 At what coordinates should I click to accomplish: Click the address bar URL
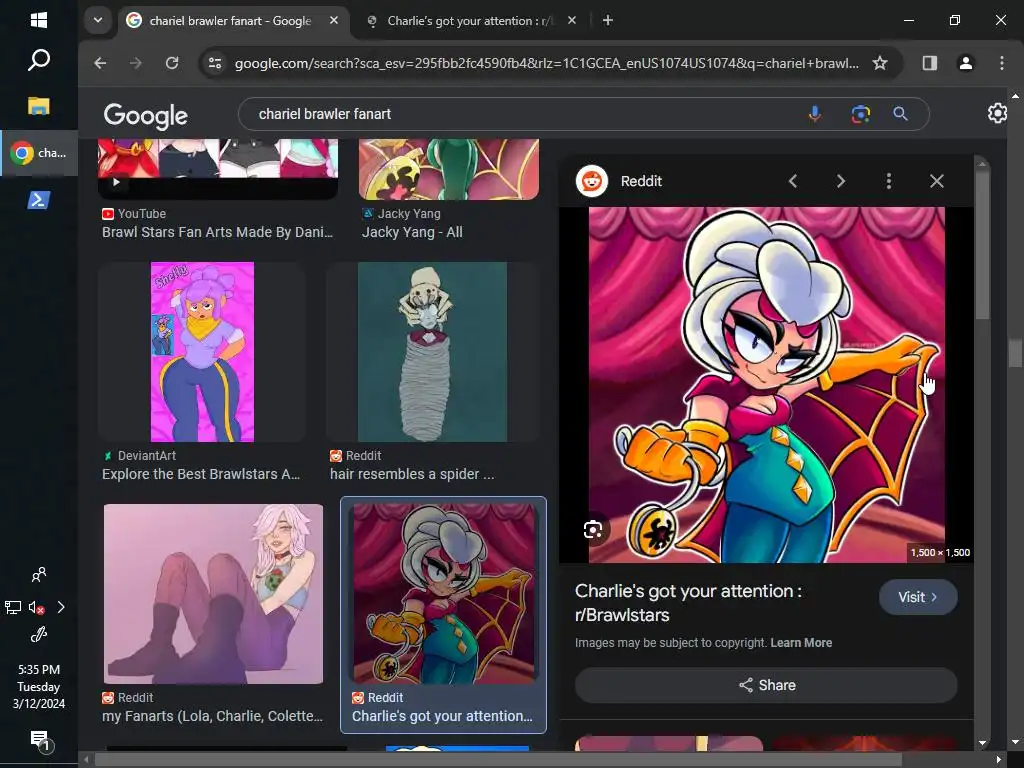(x=547, y=63)
